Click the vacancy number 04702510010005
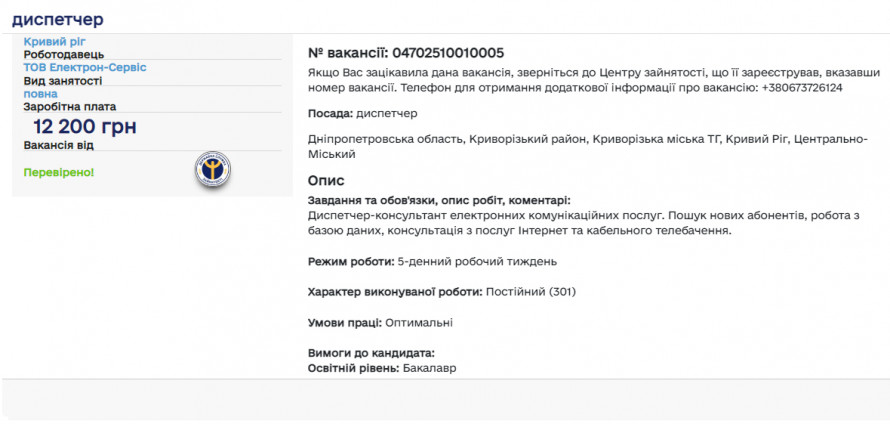 448,52
